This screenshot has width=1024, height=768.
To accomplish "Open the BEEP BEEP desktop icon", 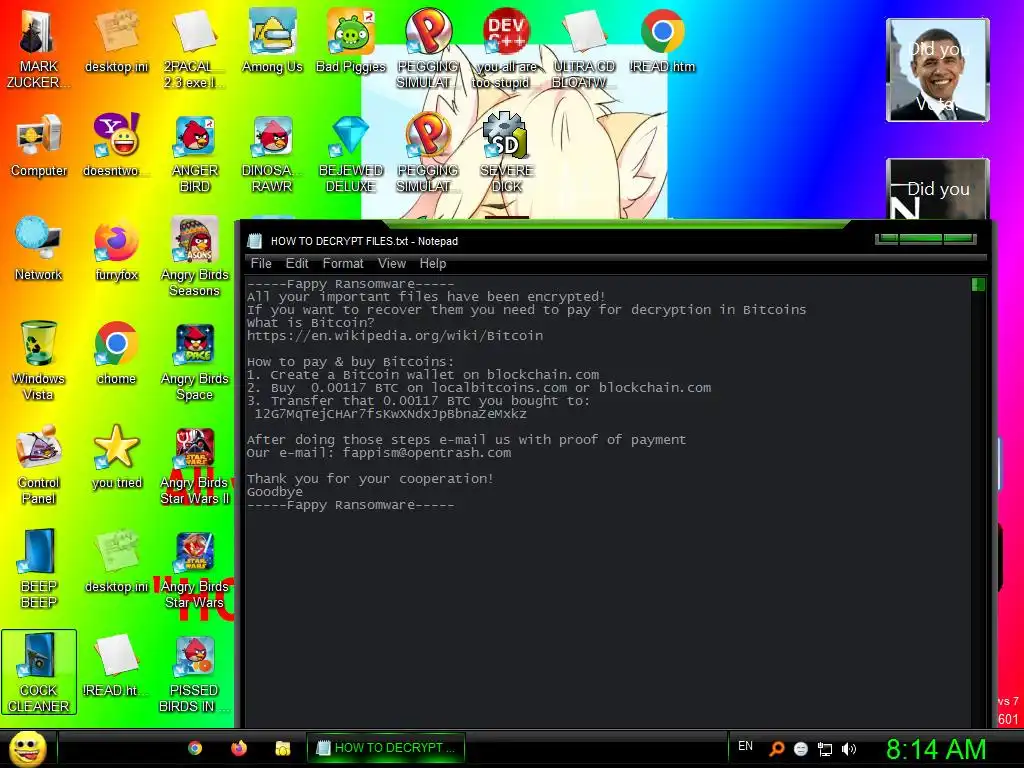I will pos(39,569).
